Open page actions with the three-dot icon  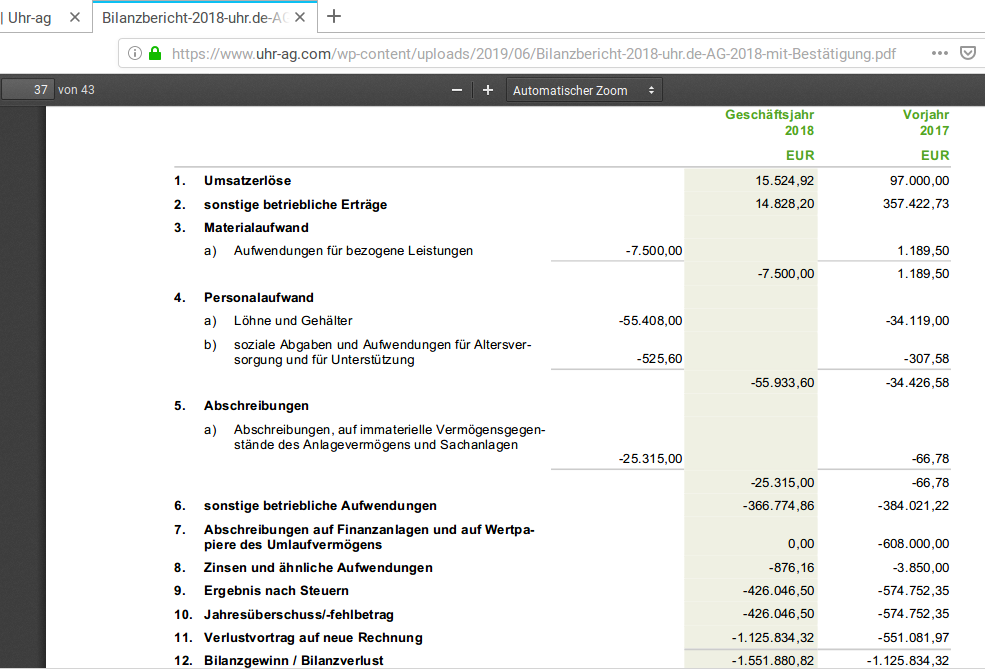tap(938, 54)
